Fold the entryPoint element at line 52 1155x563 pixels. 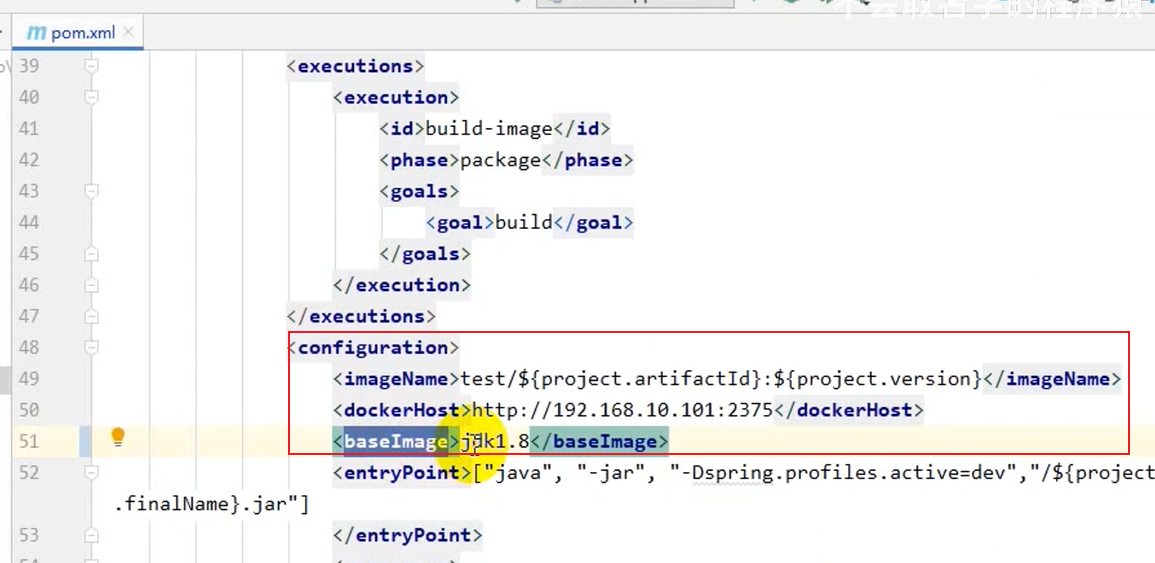(x=91, y=473)
